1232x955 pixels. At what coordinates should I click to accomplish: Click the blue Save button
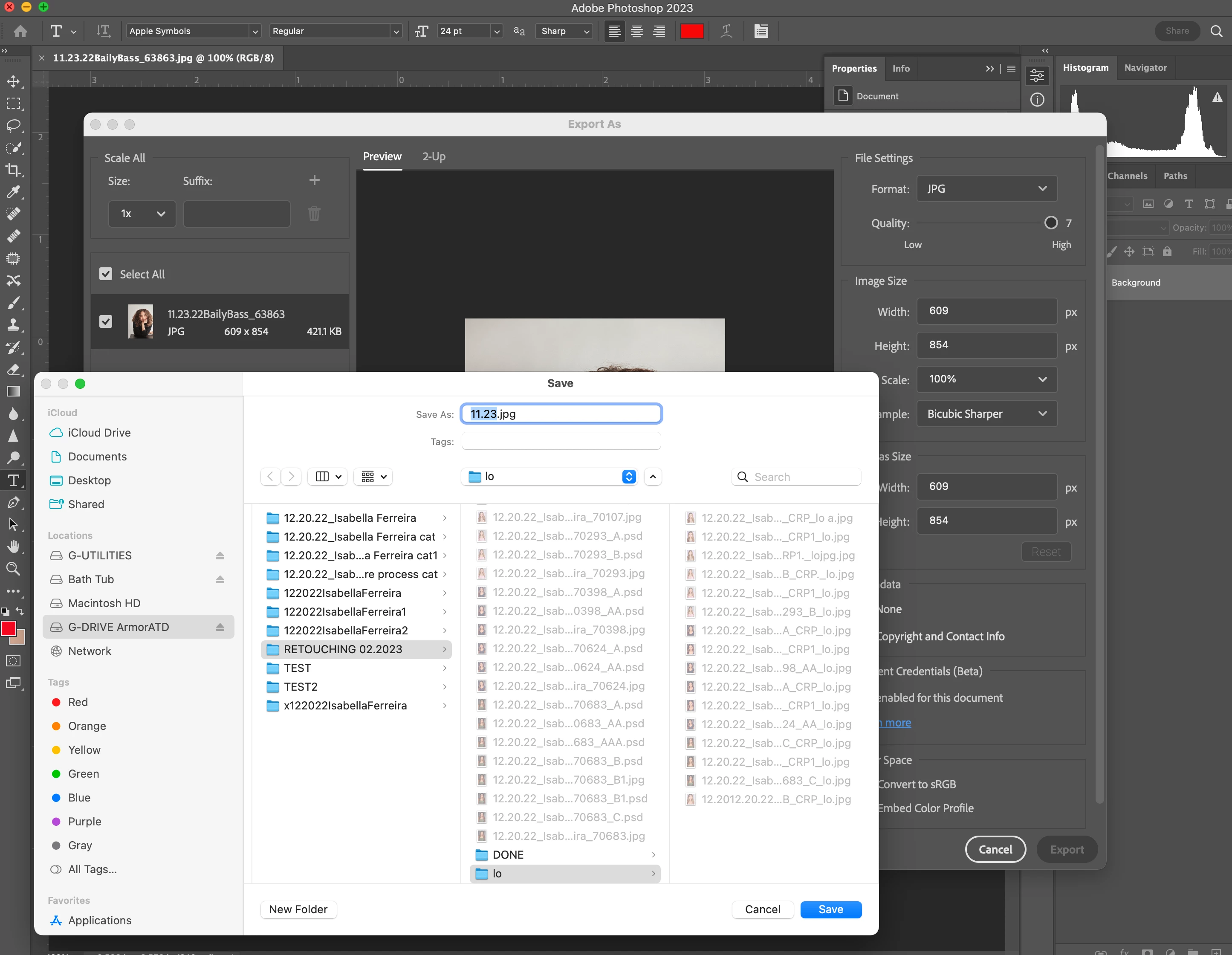[830, 909]
